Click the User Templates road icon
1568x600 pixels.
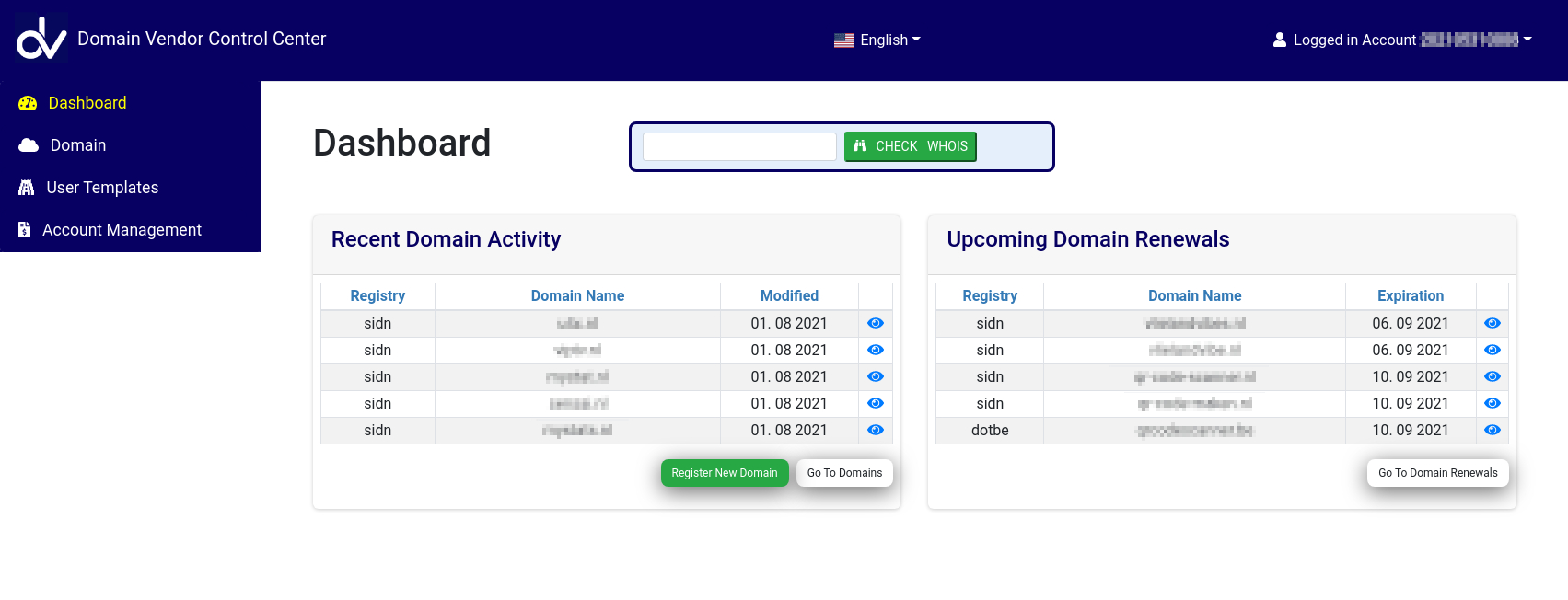tap(27, 188)
